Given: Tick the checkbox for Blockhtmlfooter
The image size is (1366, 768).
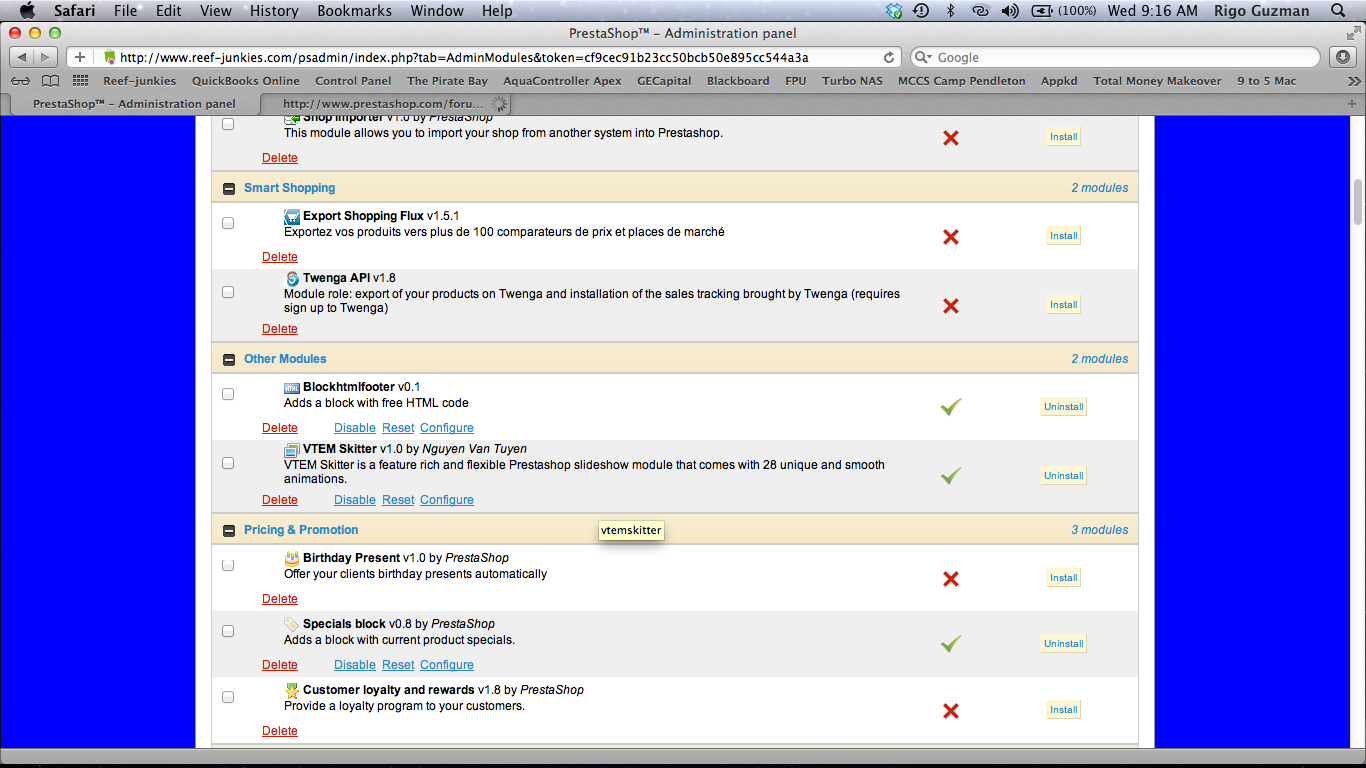Looking at the screenshot, I should click(x=228, y=394).
